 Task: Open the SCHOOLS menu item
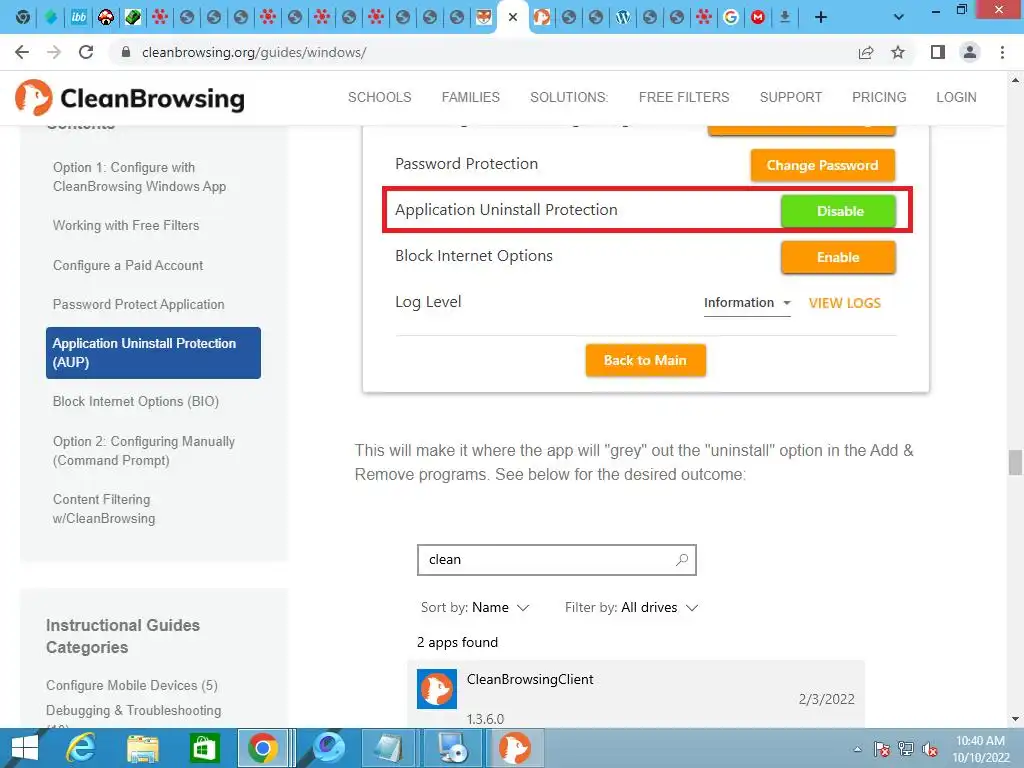[379, 97]
